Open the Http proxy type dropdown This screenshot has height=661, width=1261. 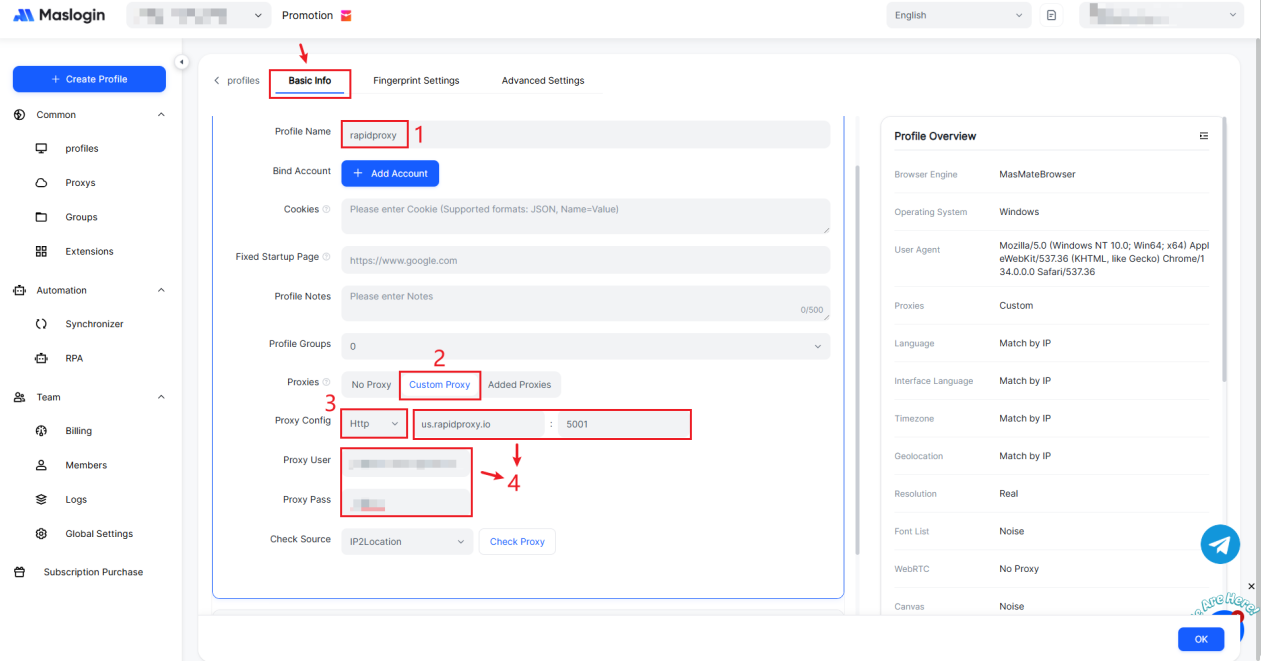tap(374, 424)
